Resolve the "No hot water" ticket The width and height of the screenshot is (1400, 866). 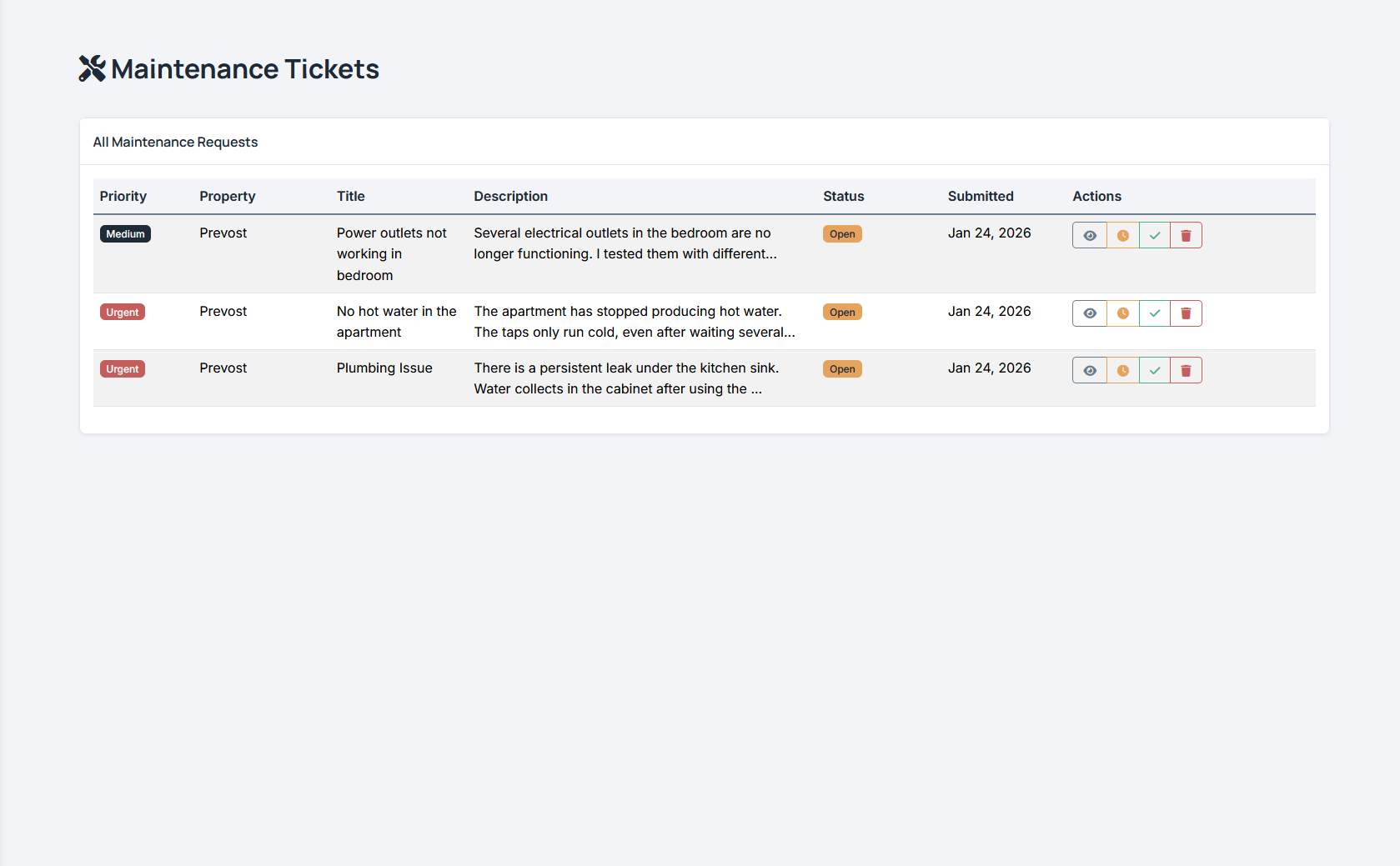click(1154, 313)
